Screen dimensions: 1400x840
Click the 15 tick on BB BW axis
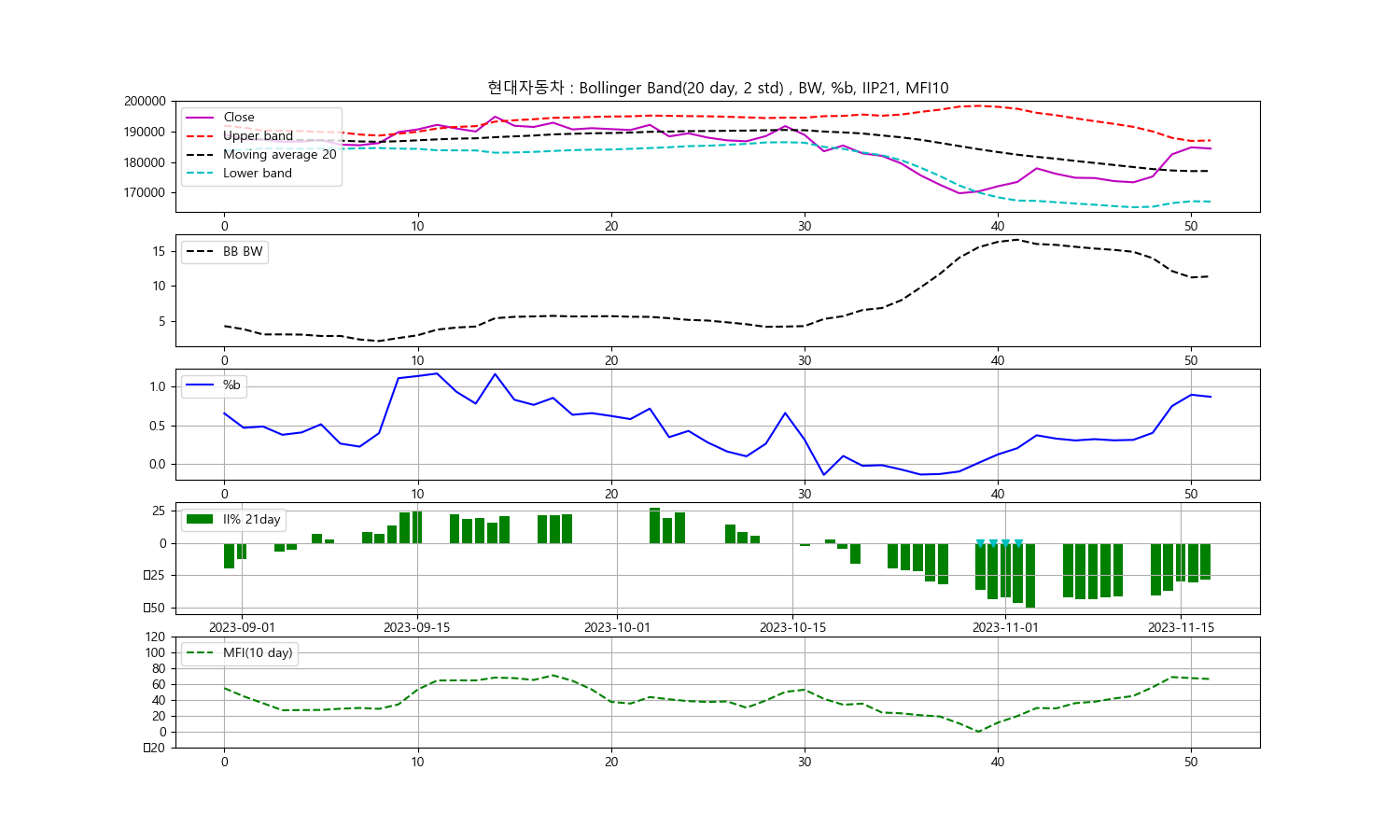pyautogui.click(x=159, y=252)
